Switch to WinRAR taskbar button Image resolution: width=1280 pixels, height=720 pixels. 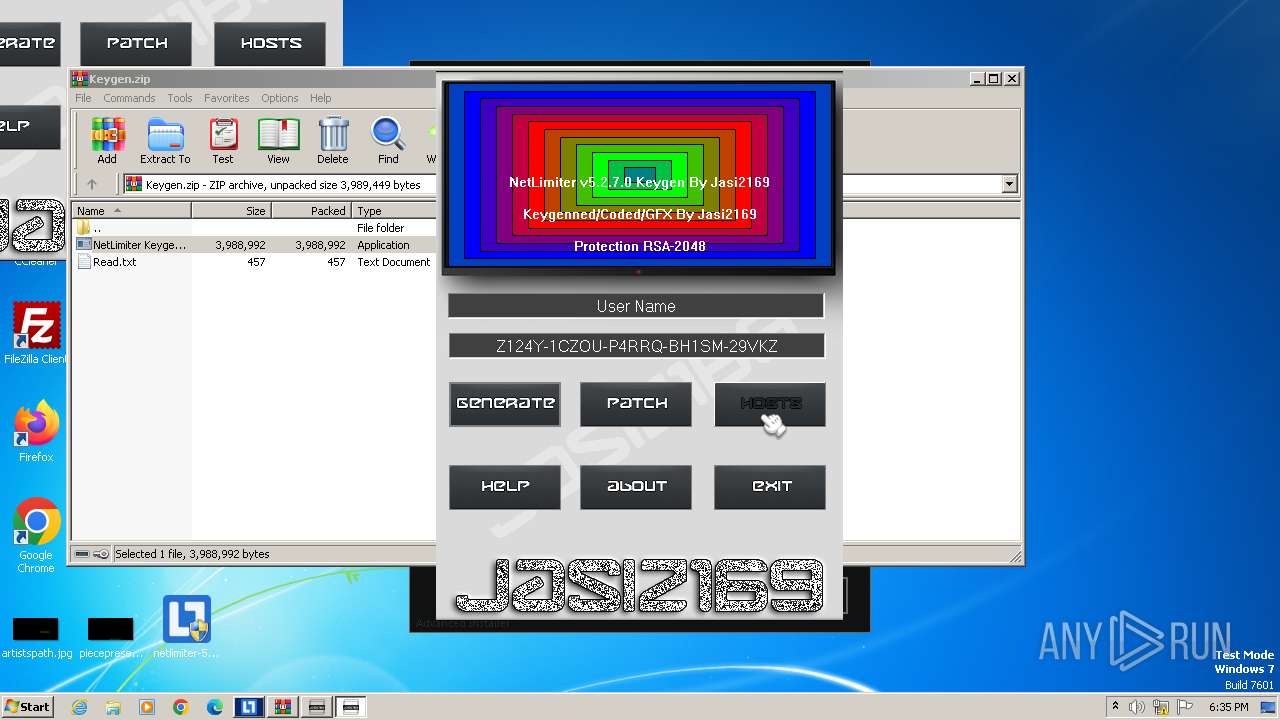tap(283, 707)
